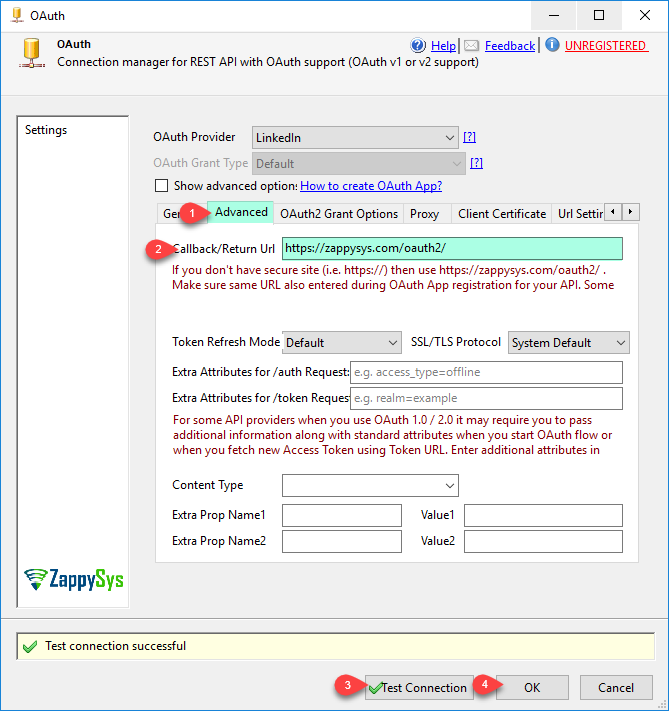Image resolution: width=669 pixels, height=711 pixels.
Task: Switch to the OAuth2 Grant Options tab
Action: (339, 214)
